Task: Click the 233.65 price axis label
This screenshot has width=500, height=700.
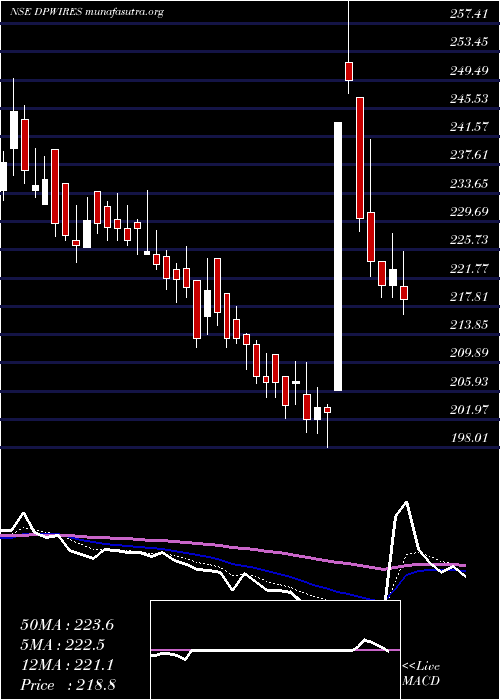Action: coord(469,183)
